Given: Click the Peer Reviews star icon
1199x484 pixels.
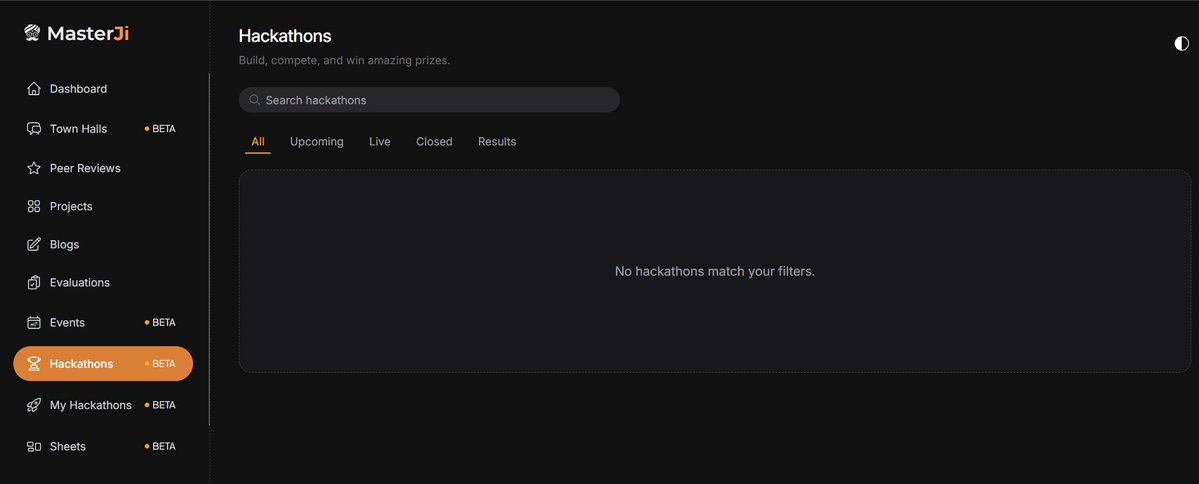Looking at the screenshot, I should [x=34, y=168].
